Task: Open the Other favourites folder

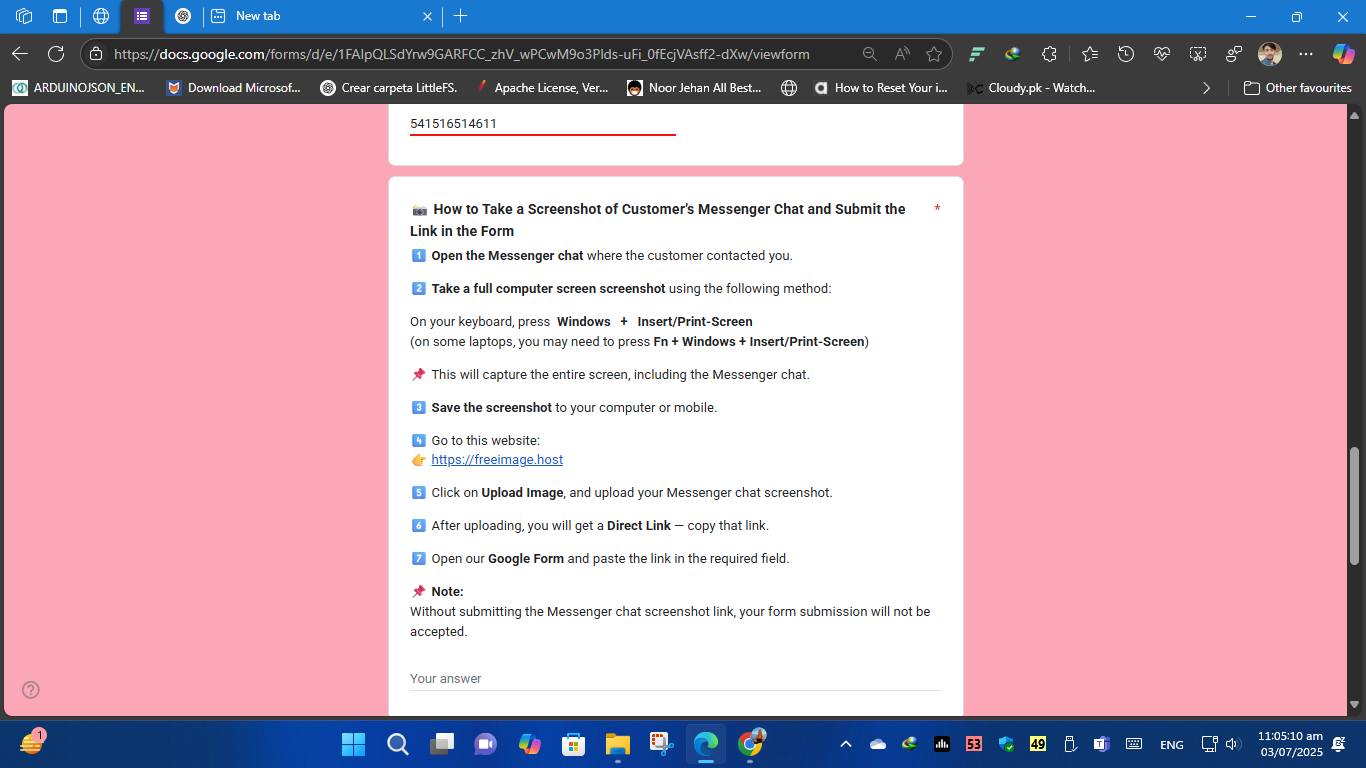Action: click(1297, 88)
